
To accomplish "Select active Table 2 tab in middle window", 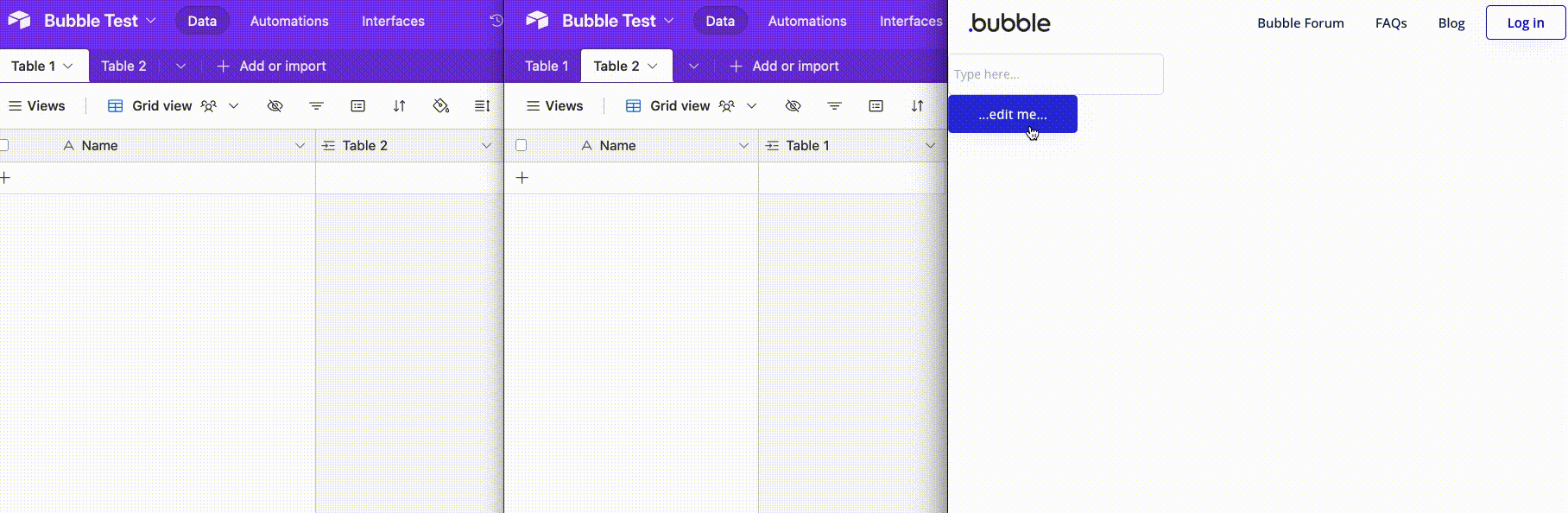I will (x=626, y=66).
